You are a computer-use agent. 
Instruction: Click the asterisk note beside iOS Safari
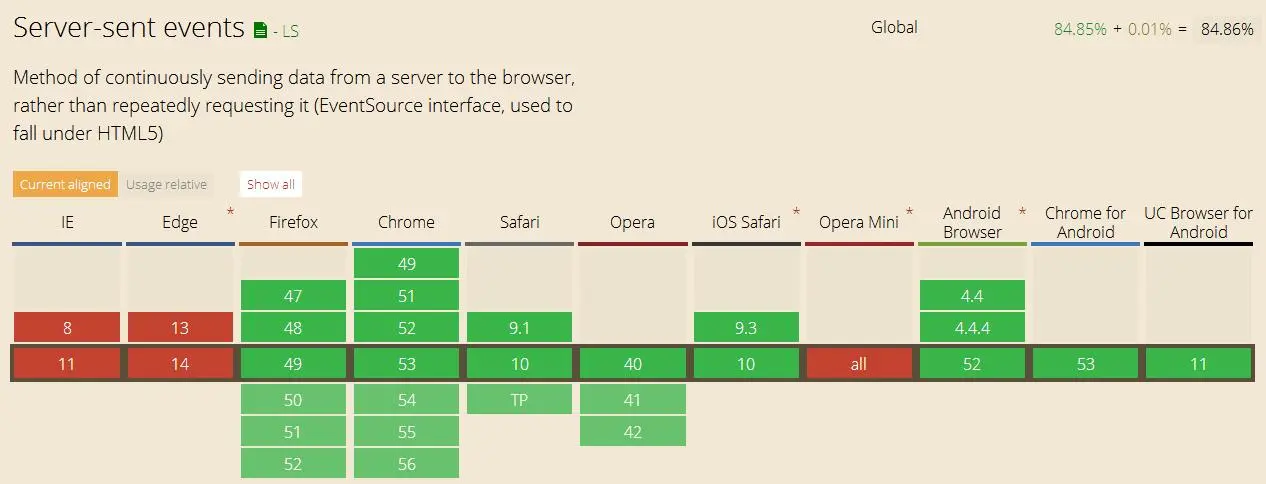[796, 212]
